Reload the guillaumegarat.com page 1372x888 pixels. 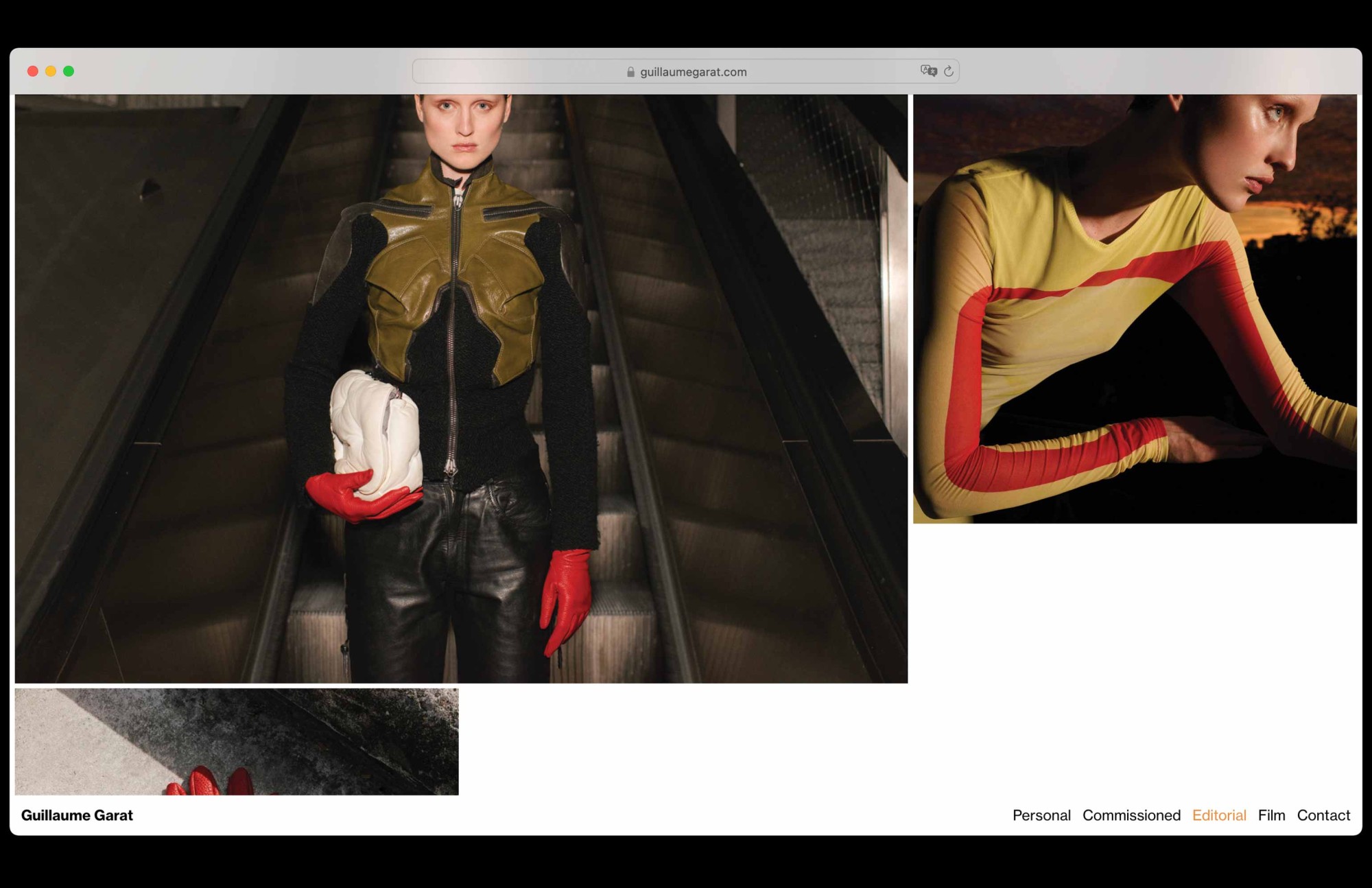(949, 71)
